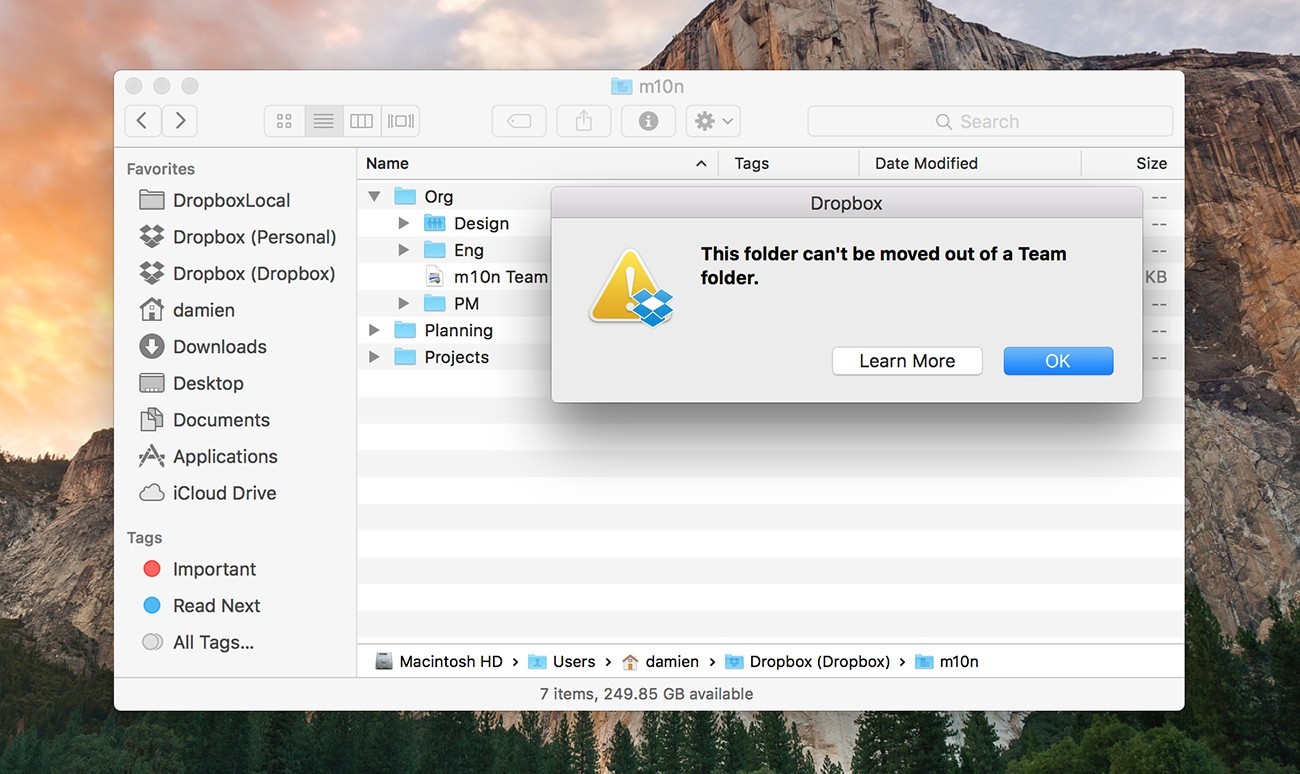
Task: Switch to column view
Action: click(362, 121)
